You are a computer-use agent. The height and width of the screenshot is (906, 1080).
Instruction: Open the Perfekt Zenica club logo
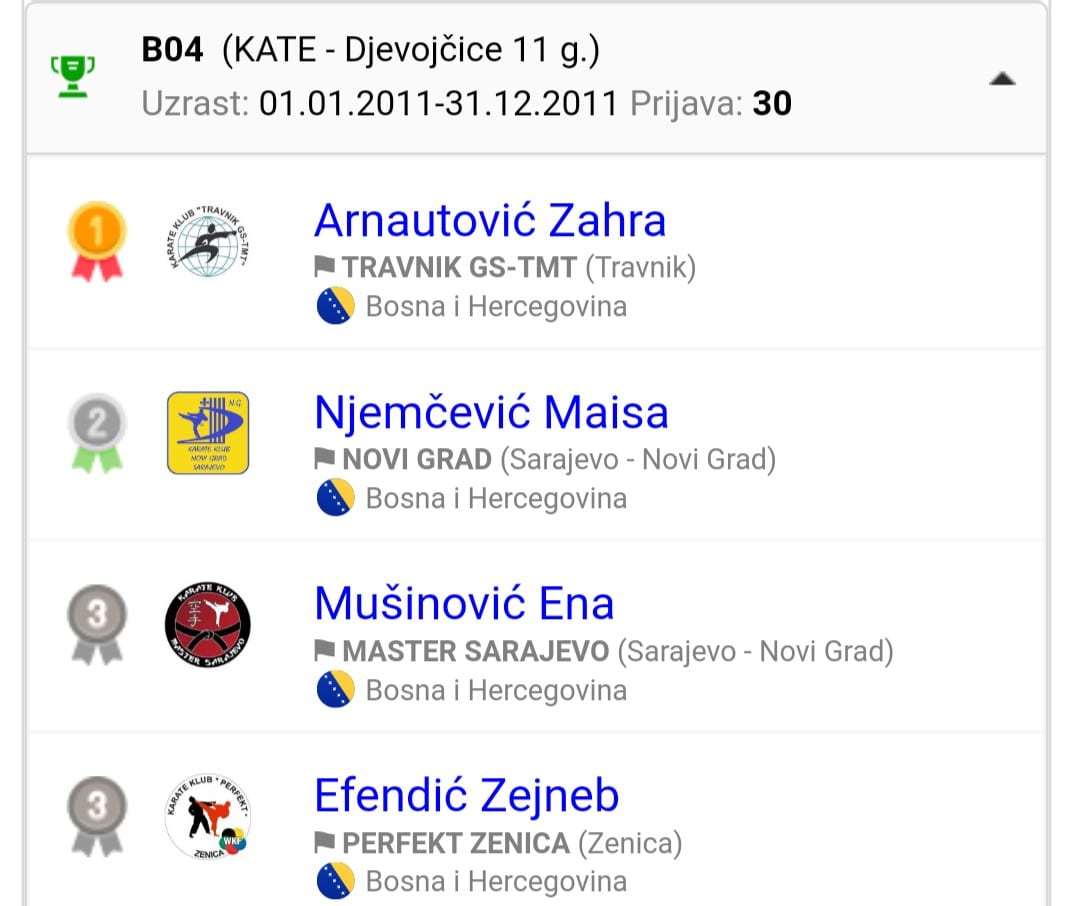pyautogui.click(x=207, y=816)
